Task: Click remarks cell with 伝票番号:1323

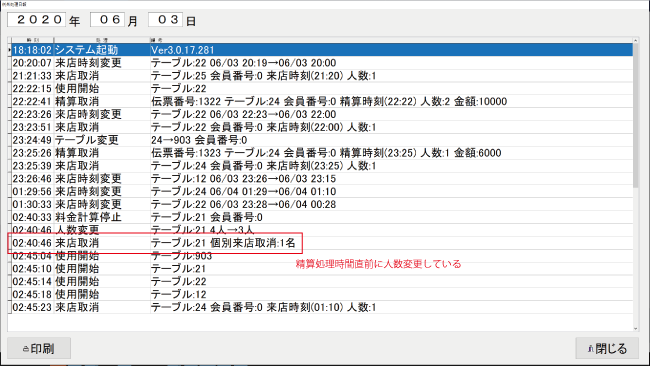Action: coord(391,153)
